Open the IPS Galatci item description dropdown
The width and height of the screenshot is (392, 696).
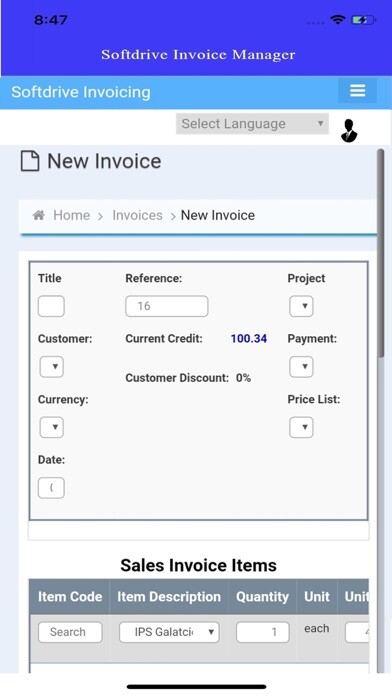(169, 632)
